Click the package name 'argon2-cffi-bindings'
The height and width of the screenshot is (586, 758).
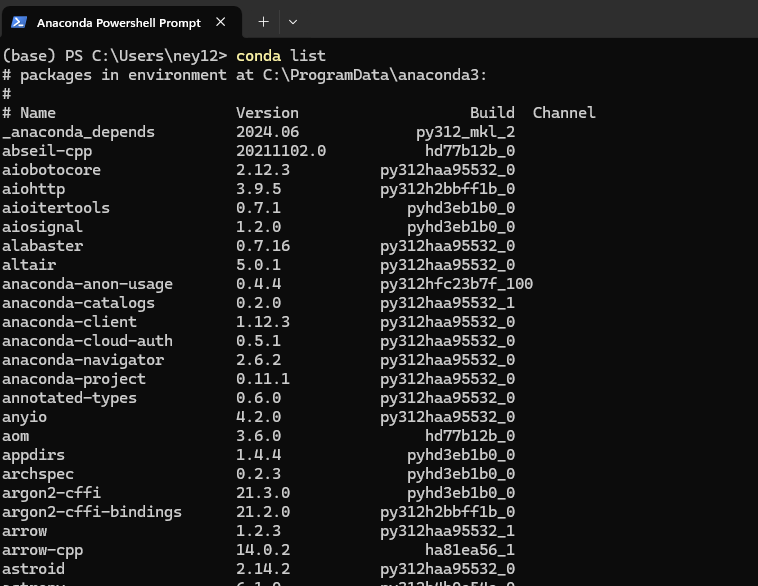pos(92,512)
